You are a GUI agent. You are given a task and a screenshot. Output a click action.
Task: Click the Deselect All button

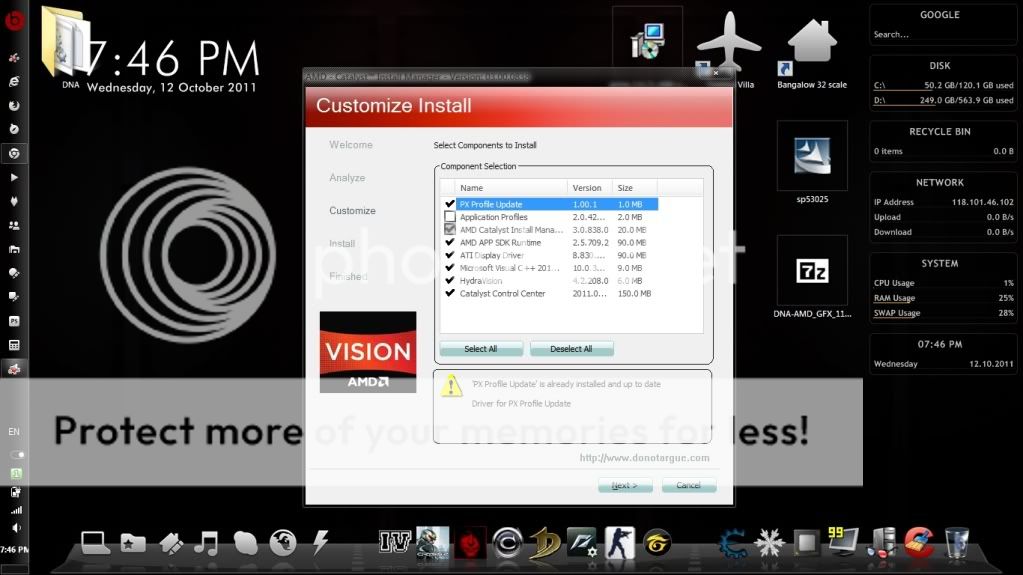point(571,349)
